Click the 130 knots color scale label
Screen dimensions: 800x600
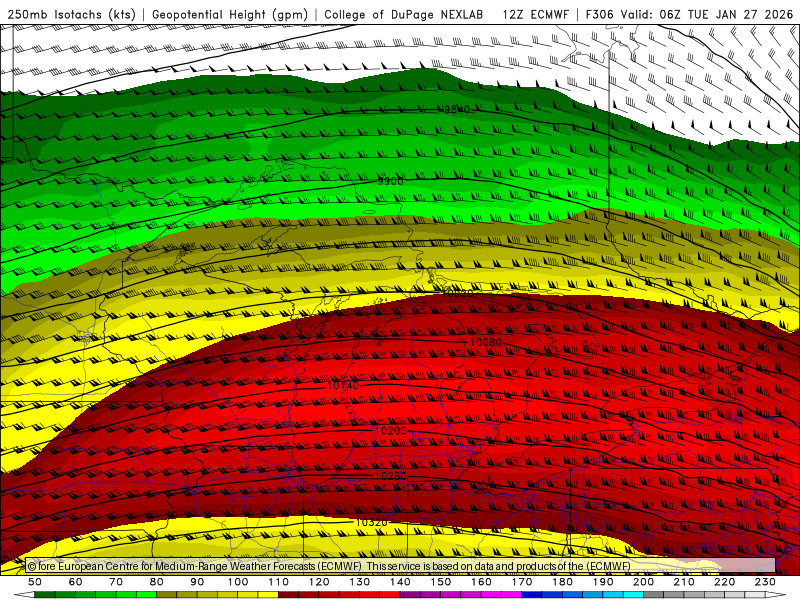click(x=360, y=582)
